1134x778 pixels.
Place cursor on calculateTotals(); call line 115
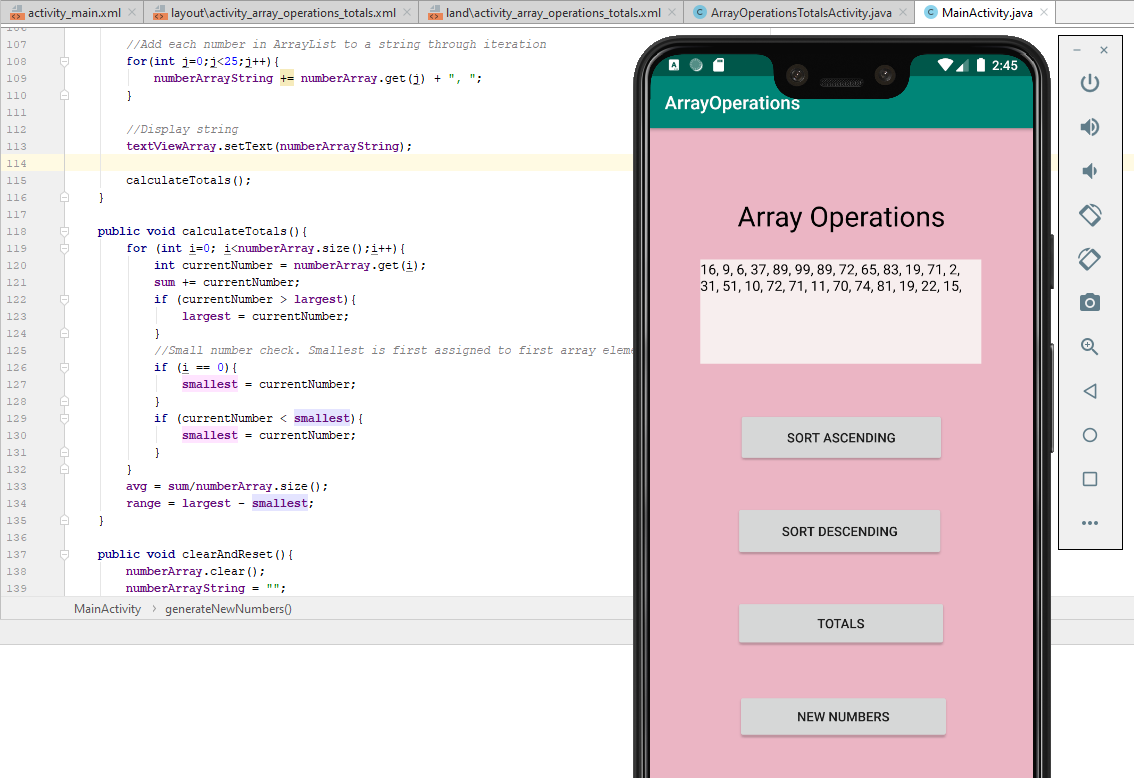click(x=188, y=180)
